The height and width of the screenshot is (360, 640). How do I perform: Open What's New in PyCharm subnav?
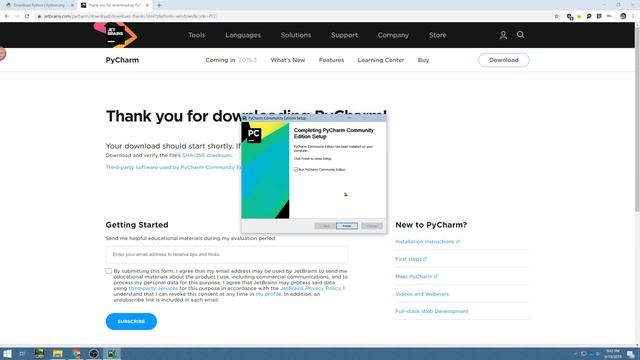[x=288, y=60]
